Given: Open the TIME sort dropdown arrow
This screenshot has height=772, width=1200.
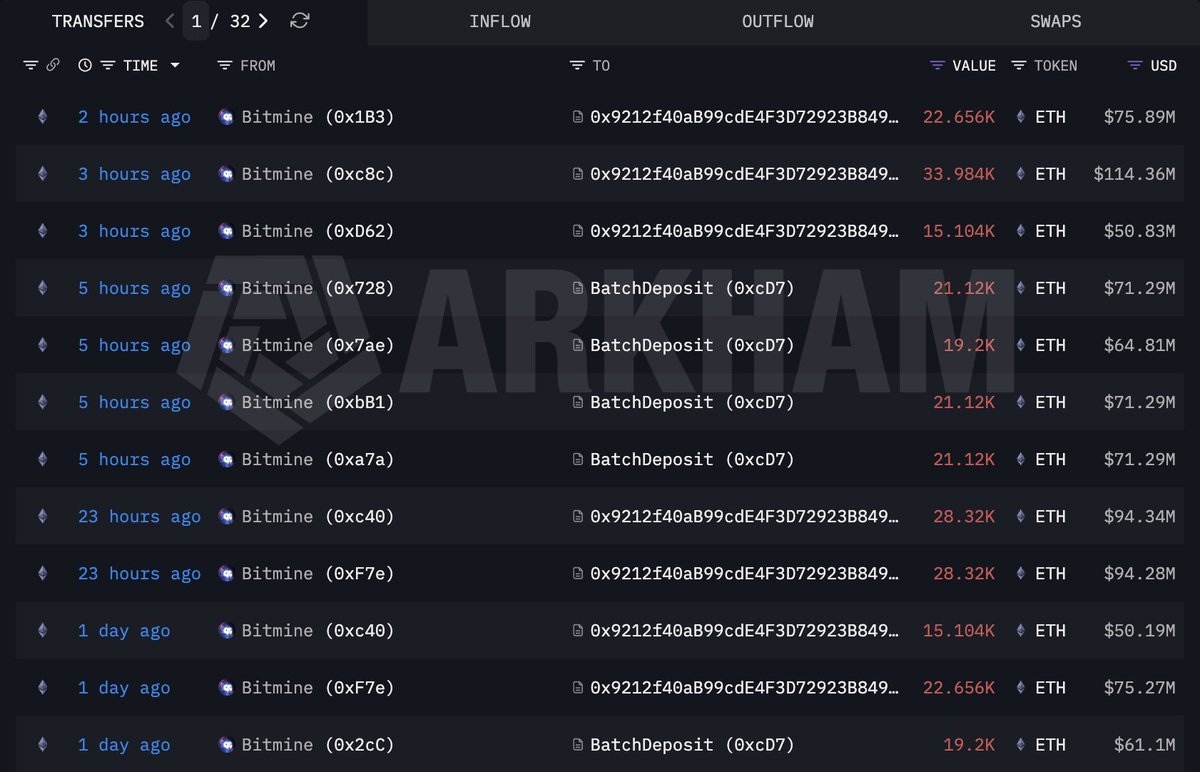Looking at the screenshot, I should [175, 65].
